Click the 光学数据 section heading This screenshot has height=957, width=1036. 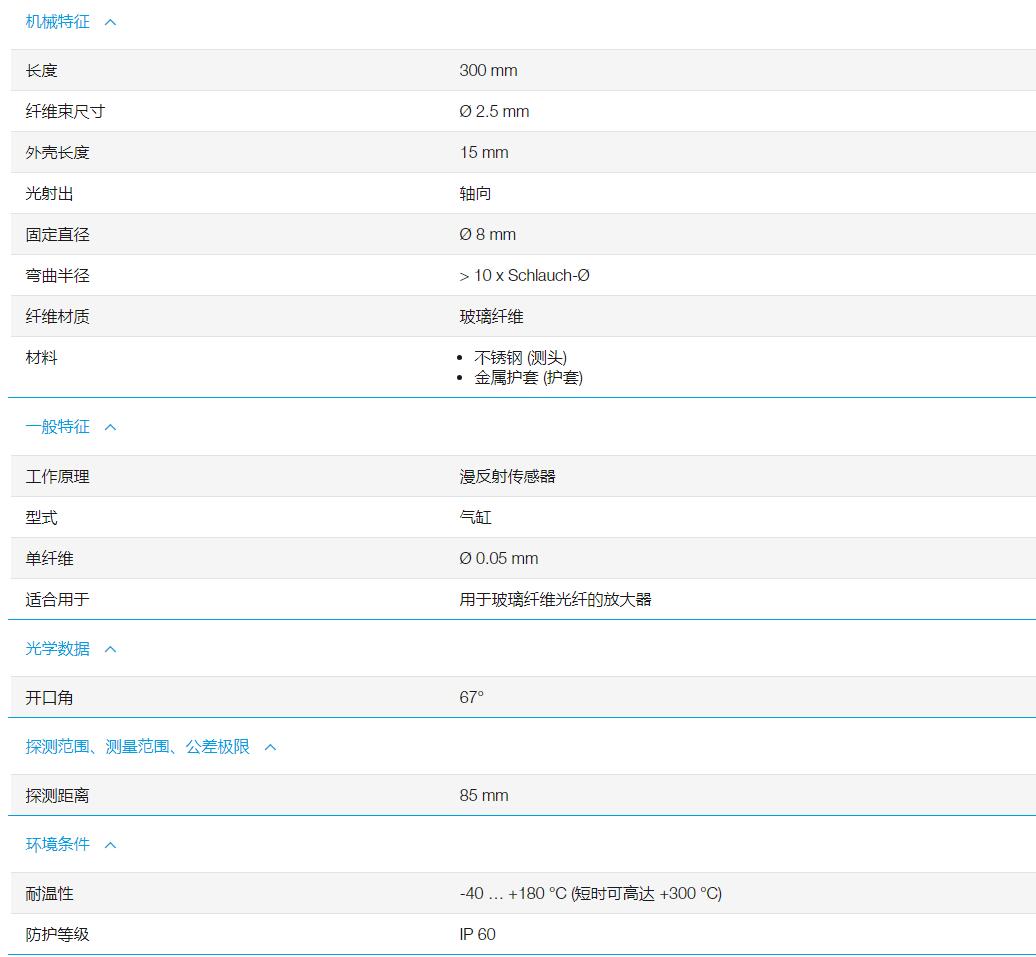tap(56, 649)
